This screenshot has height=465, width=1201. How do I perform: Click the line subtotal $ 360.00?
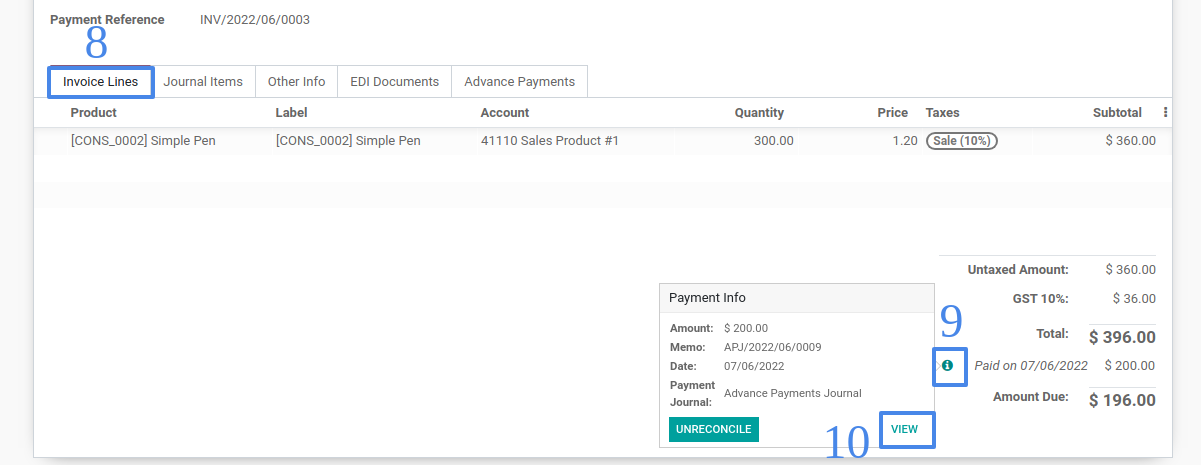click(x=1131, y=141)
